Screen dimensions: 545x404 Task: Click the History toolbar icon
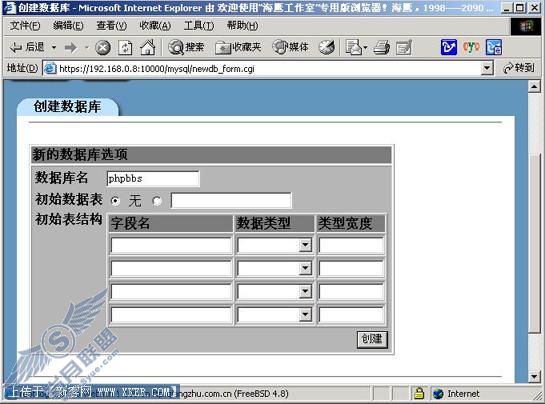(327, 47)
